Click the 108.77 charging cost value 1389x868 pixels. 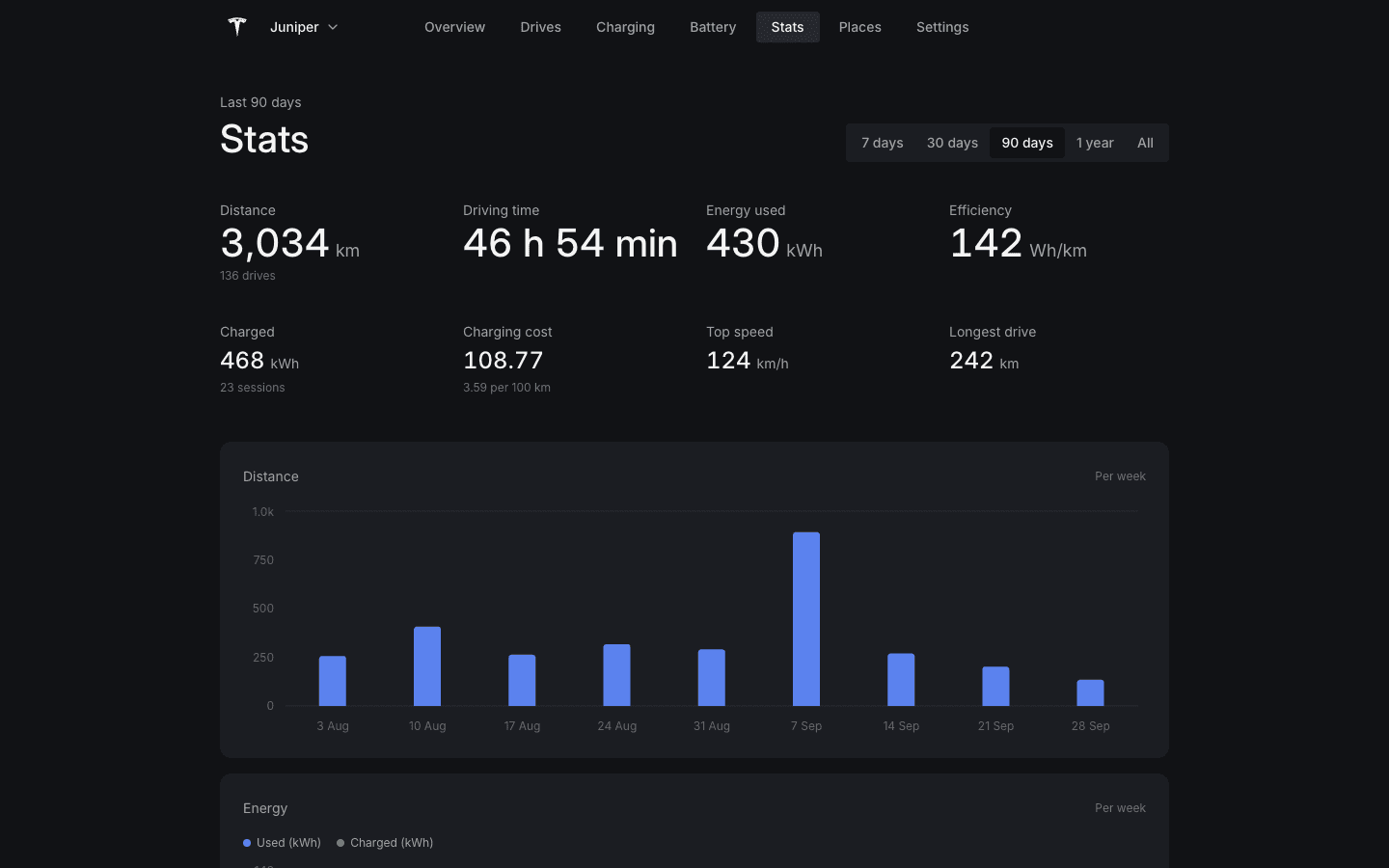504,361
